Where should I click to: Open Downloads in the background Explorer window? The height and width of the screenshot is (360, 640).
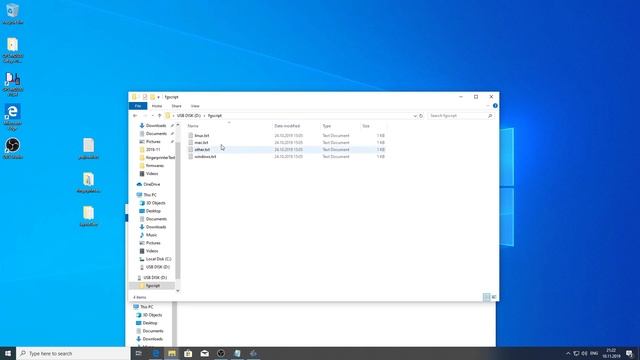point(153,339)
